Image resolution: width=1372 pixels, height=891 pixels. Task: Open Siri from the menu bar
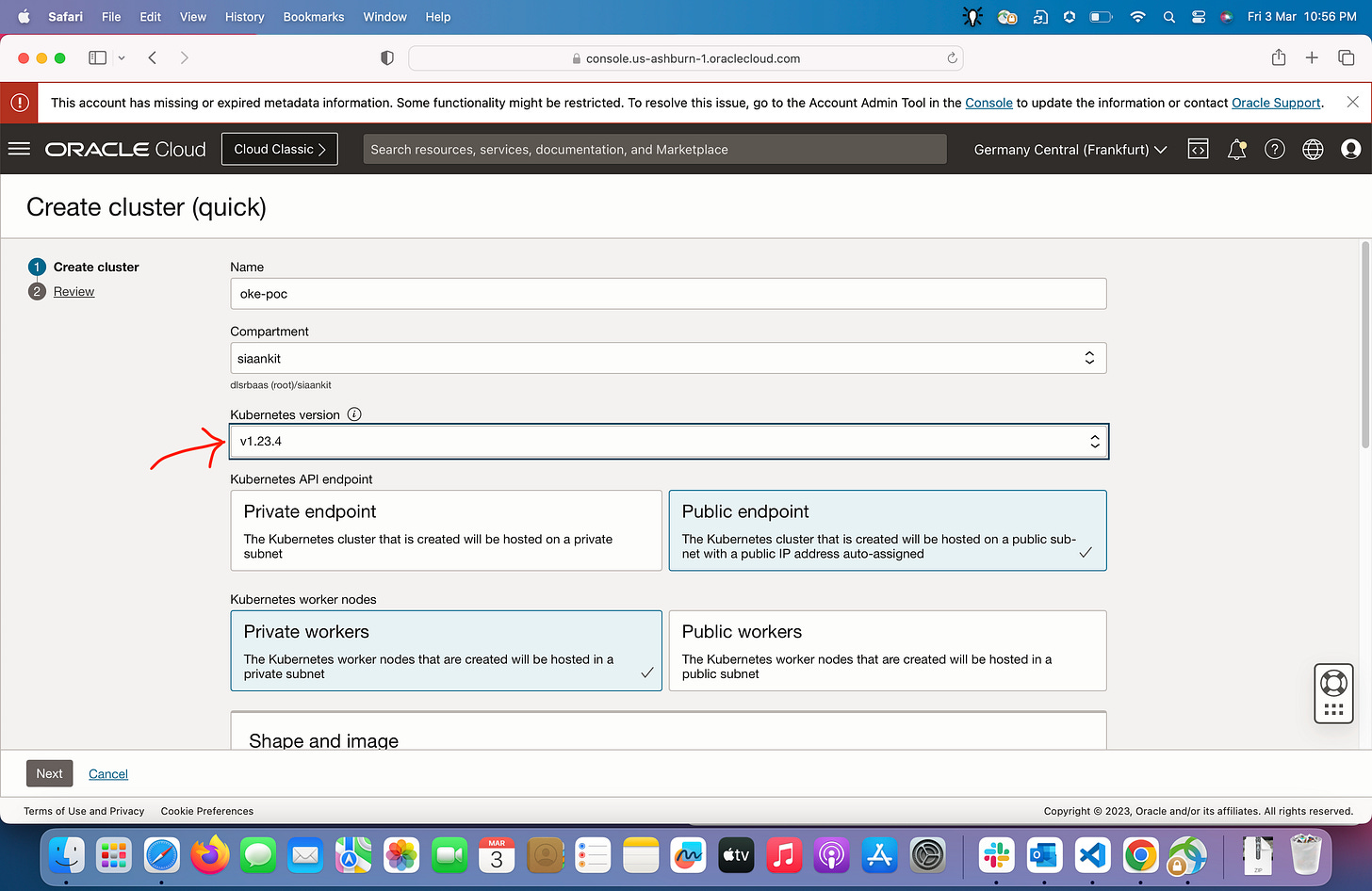[1226, 17]
